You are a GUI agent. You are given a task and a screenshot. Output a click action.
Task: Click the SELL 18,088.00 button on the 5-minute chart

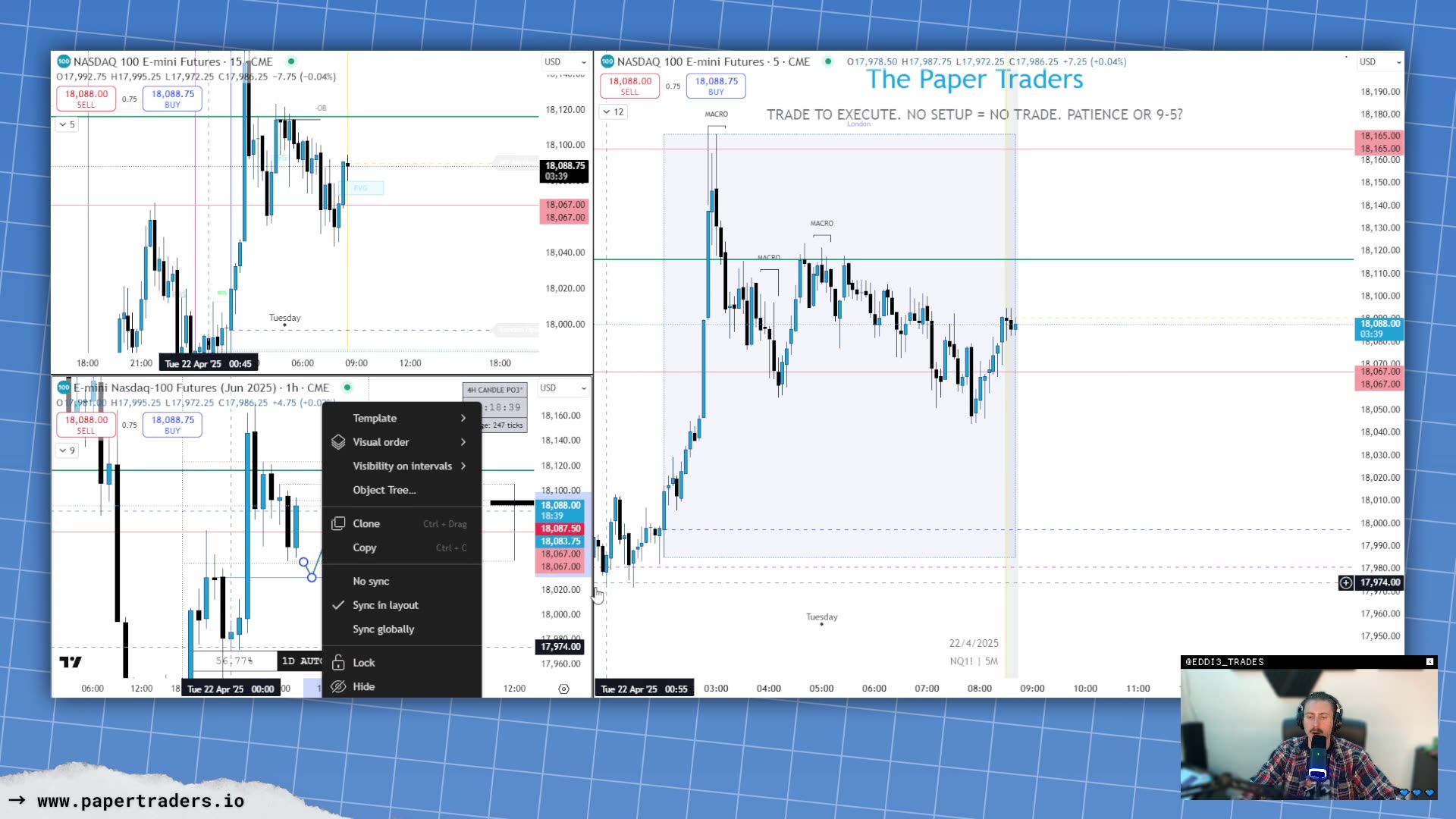[630, 86]
